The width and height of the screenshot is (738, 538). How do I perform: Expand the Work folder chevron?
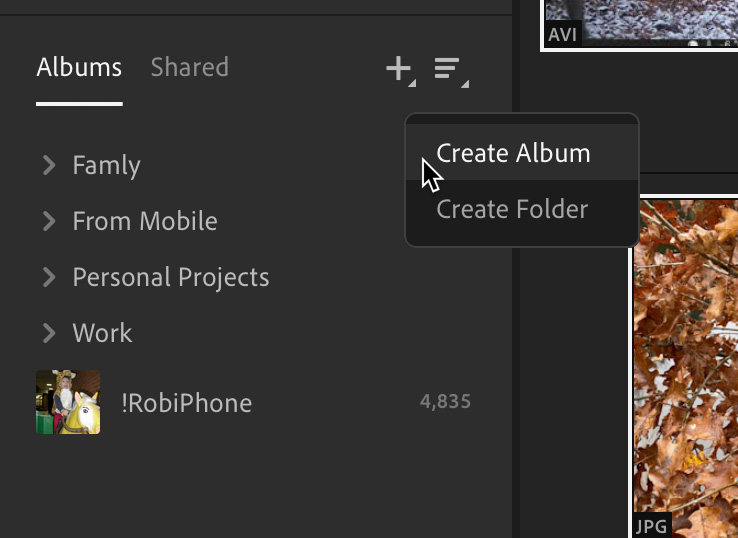click(48, 333)
